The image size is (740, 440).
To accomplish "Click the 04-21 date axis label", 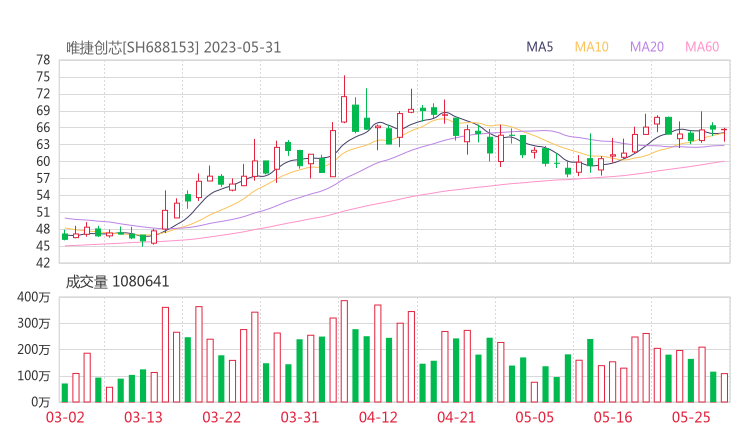I will [x=456, y=418].
